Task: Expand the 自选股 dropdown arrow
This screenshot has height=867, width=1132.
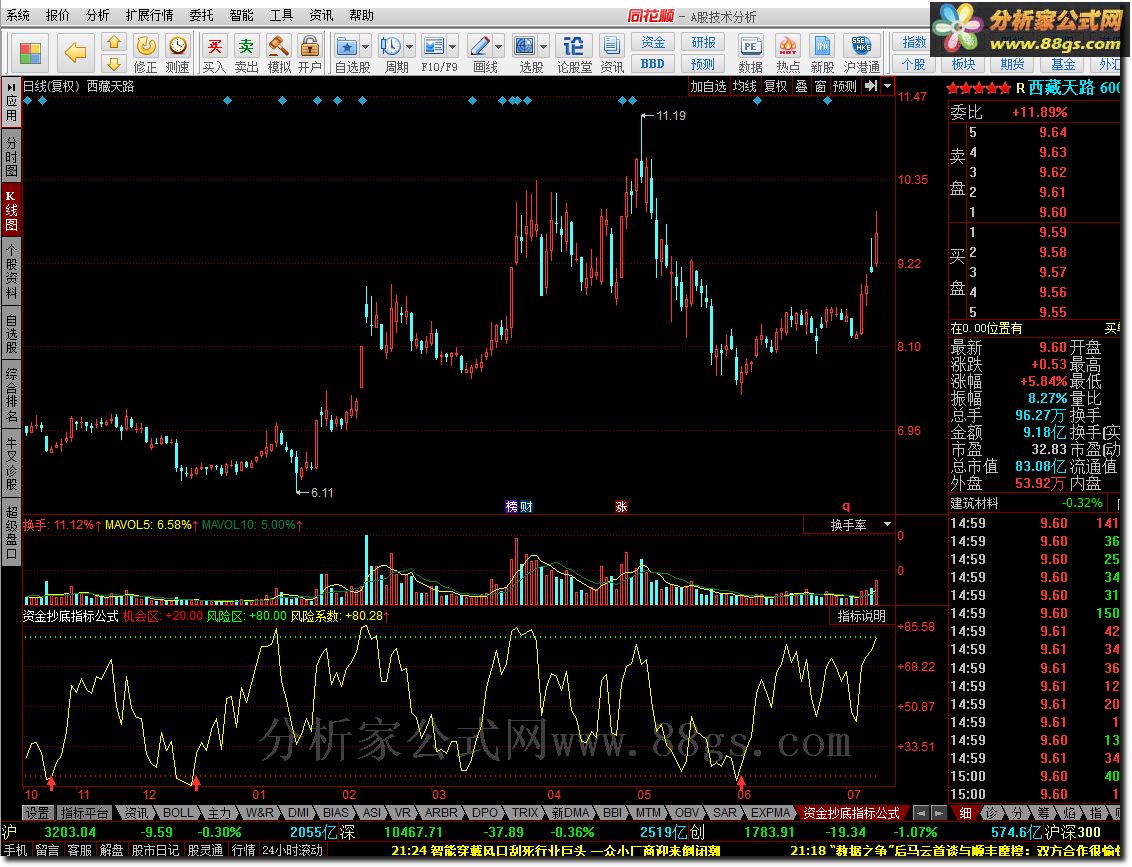Action: pos(365,47)
